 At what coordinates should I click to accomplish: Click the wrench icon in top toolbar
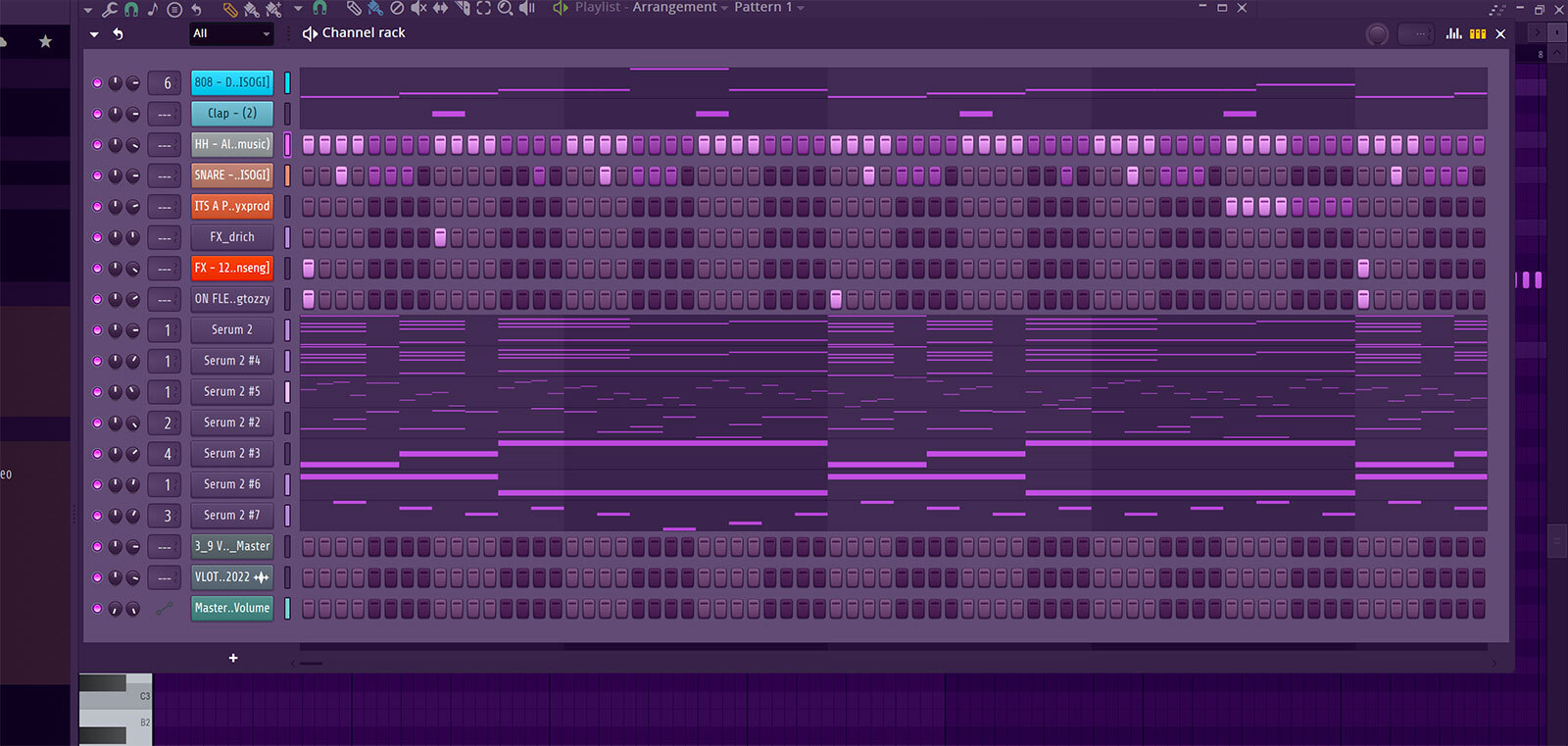(x=110, y=9)
